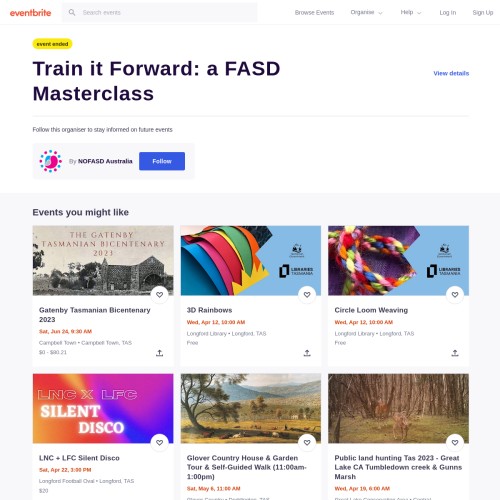
Task: Follow NOFASD Australia organiser
Action: (x=162, y=161)
